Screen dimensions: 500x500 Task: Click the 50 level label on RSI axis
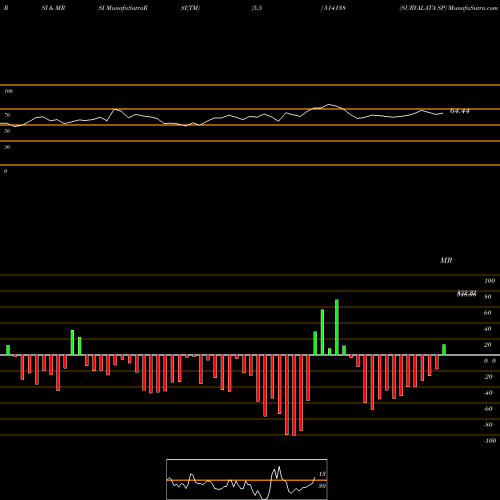pos(7,131)
